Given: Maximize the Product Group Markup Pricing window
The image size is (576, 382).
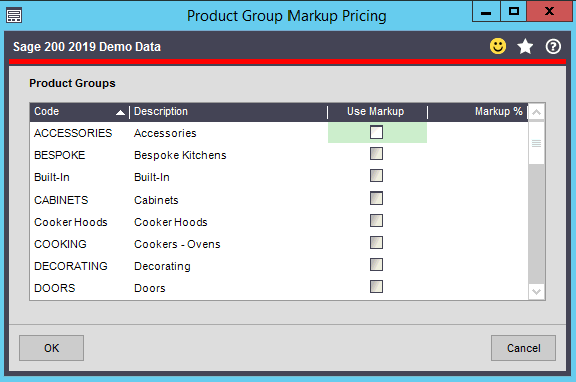Looking at the screenshot, I should click(513, 11).
